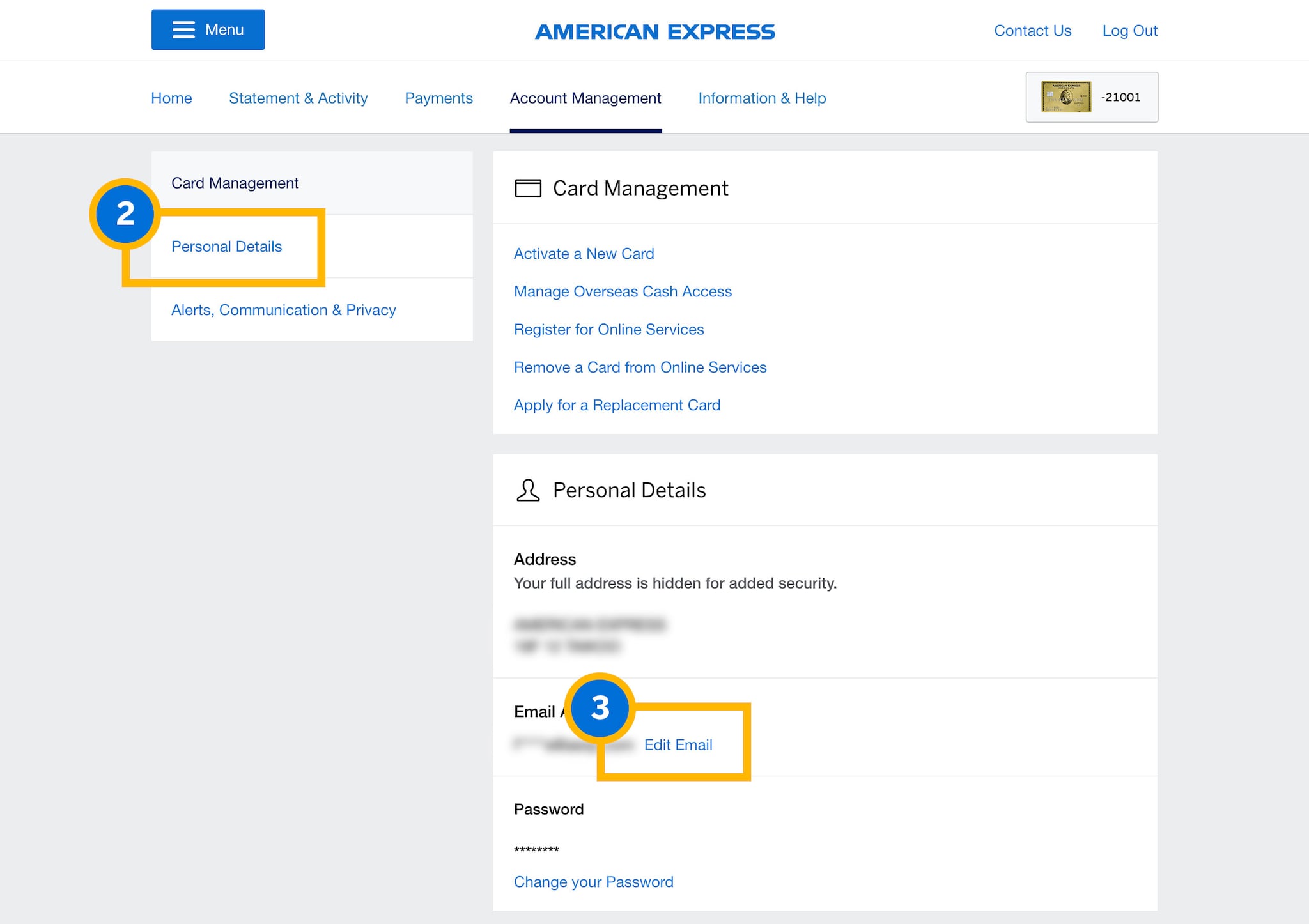This screenshot has height=924, width=1309.
Task: Click the American Express logo
Action: click(654, 31)
